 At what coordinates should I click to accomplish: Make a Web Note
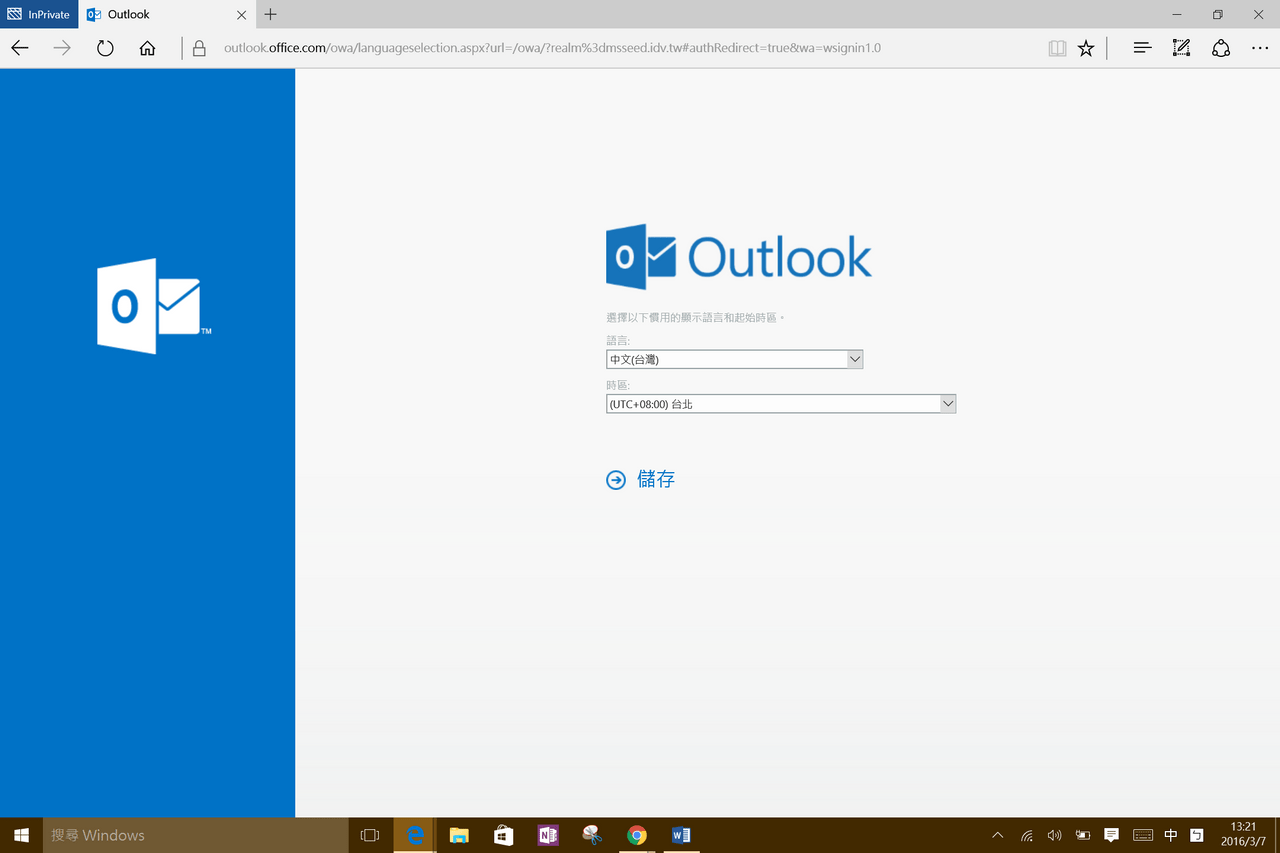[1181, 48]
